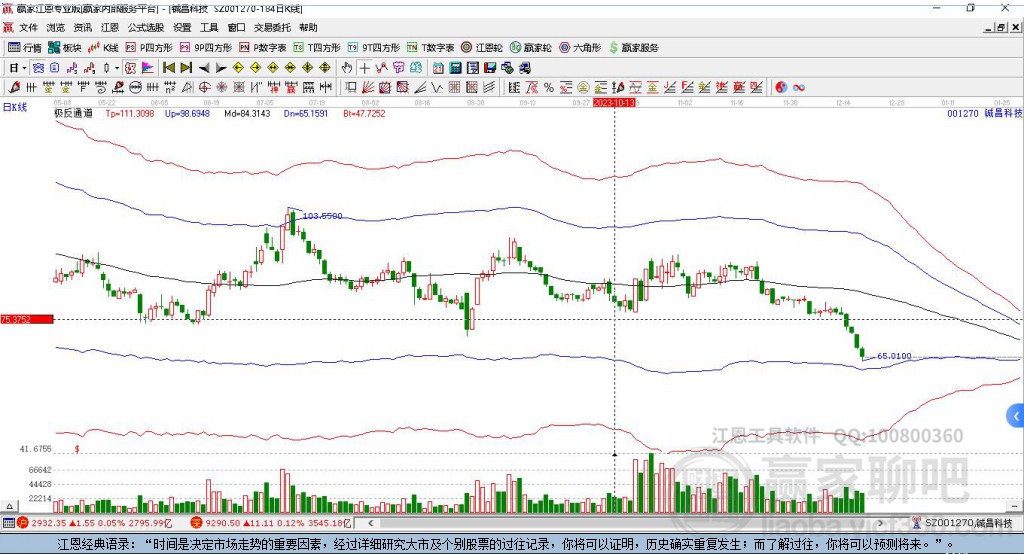Open the 浏览 menu

56,27
